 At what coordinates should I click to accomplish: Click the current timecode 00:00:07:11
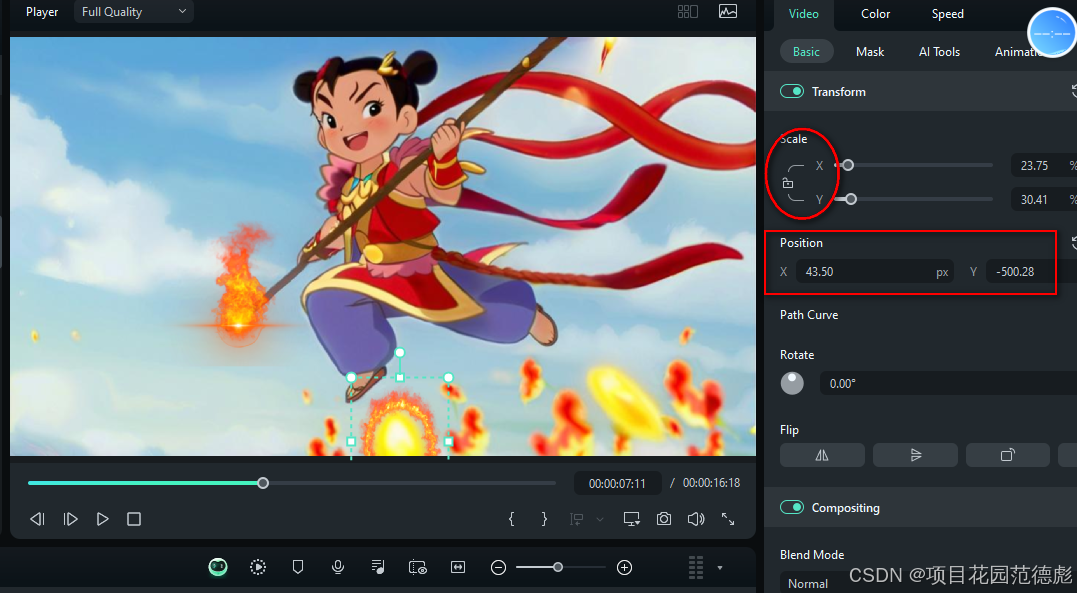click(617, 484)
